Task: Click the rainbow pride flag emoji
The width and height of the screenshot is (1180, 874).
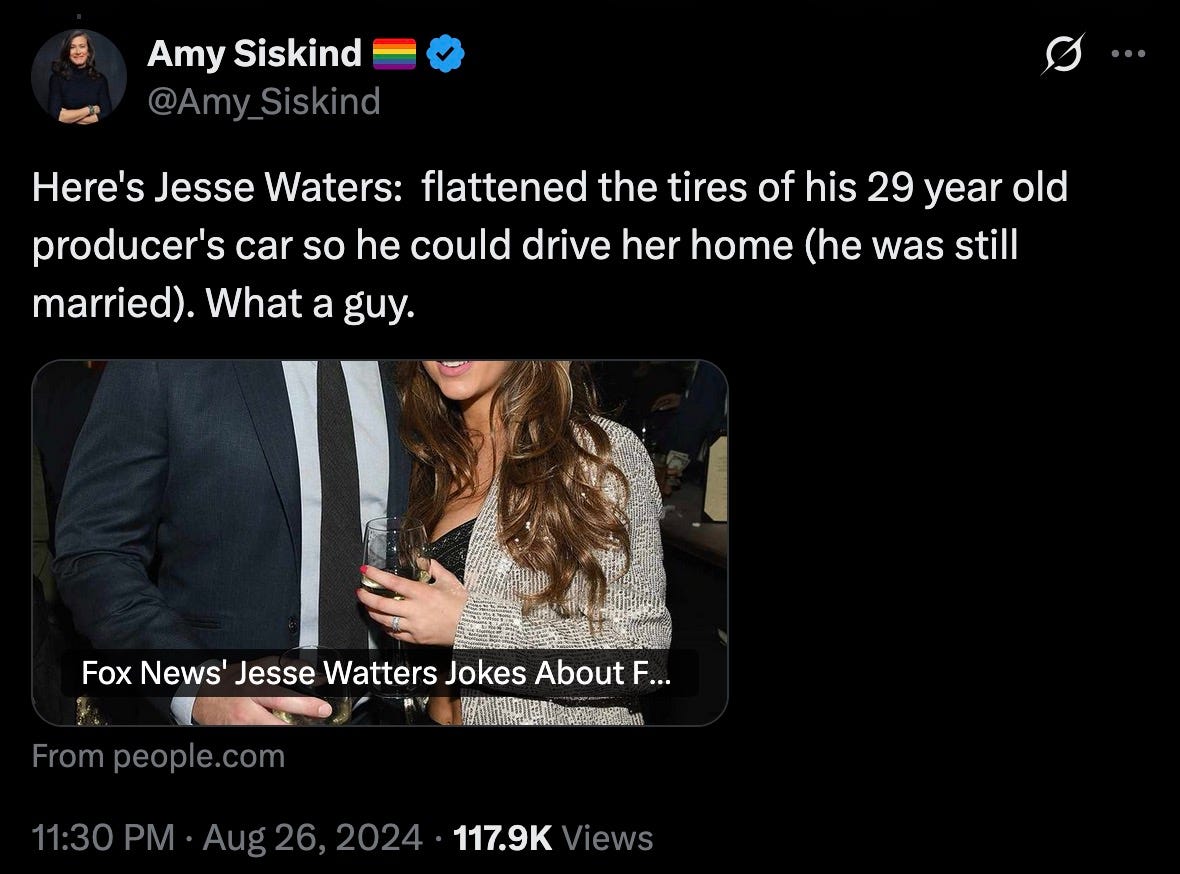Action: pyautogui.click(x=394, y=54)
